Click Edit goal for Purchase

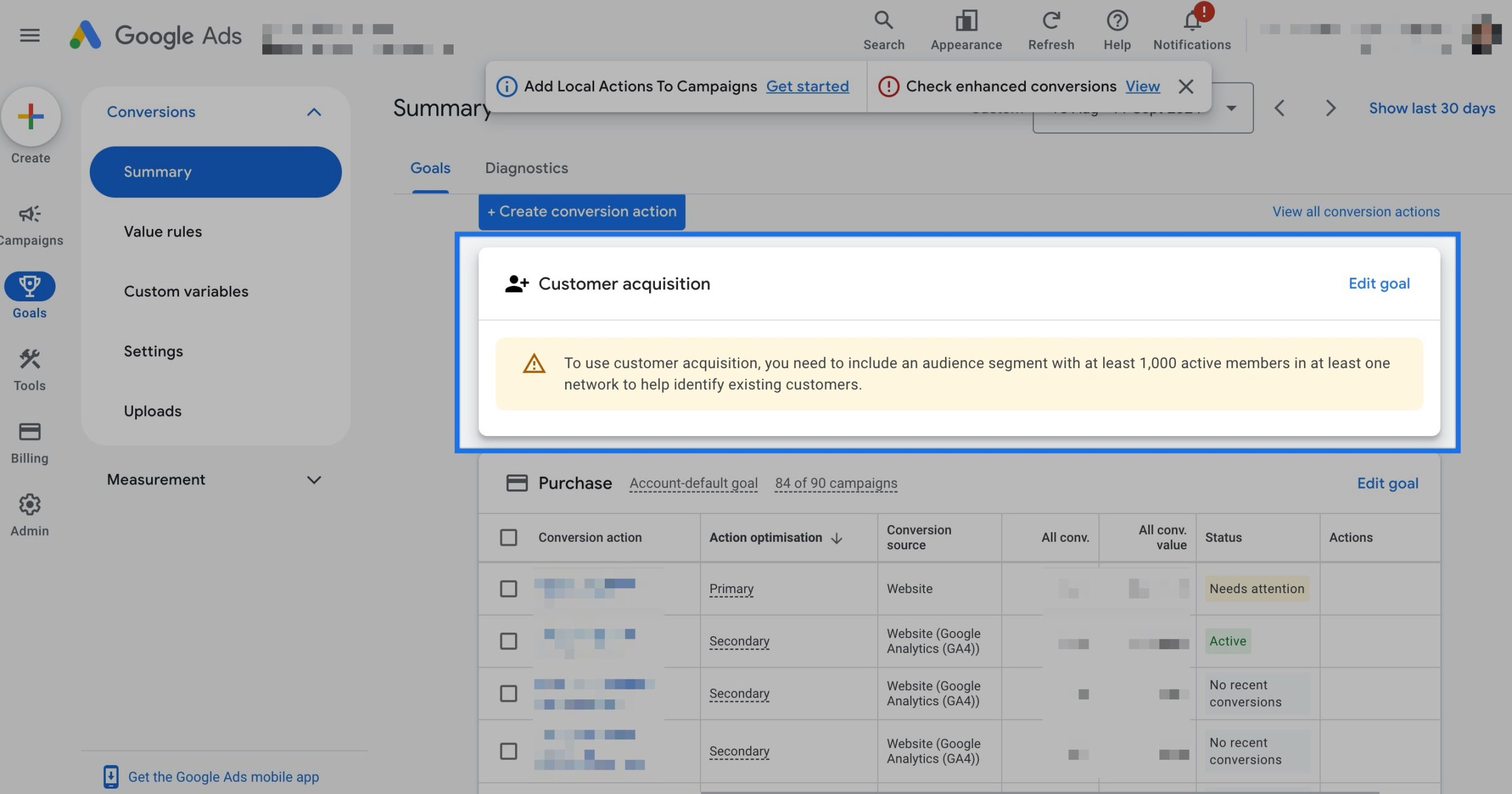pyautogui.click(x=1387, y=483)
